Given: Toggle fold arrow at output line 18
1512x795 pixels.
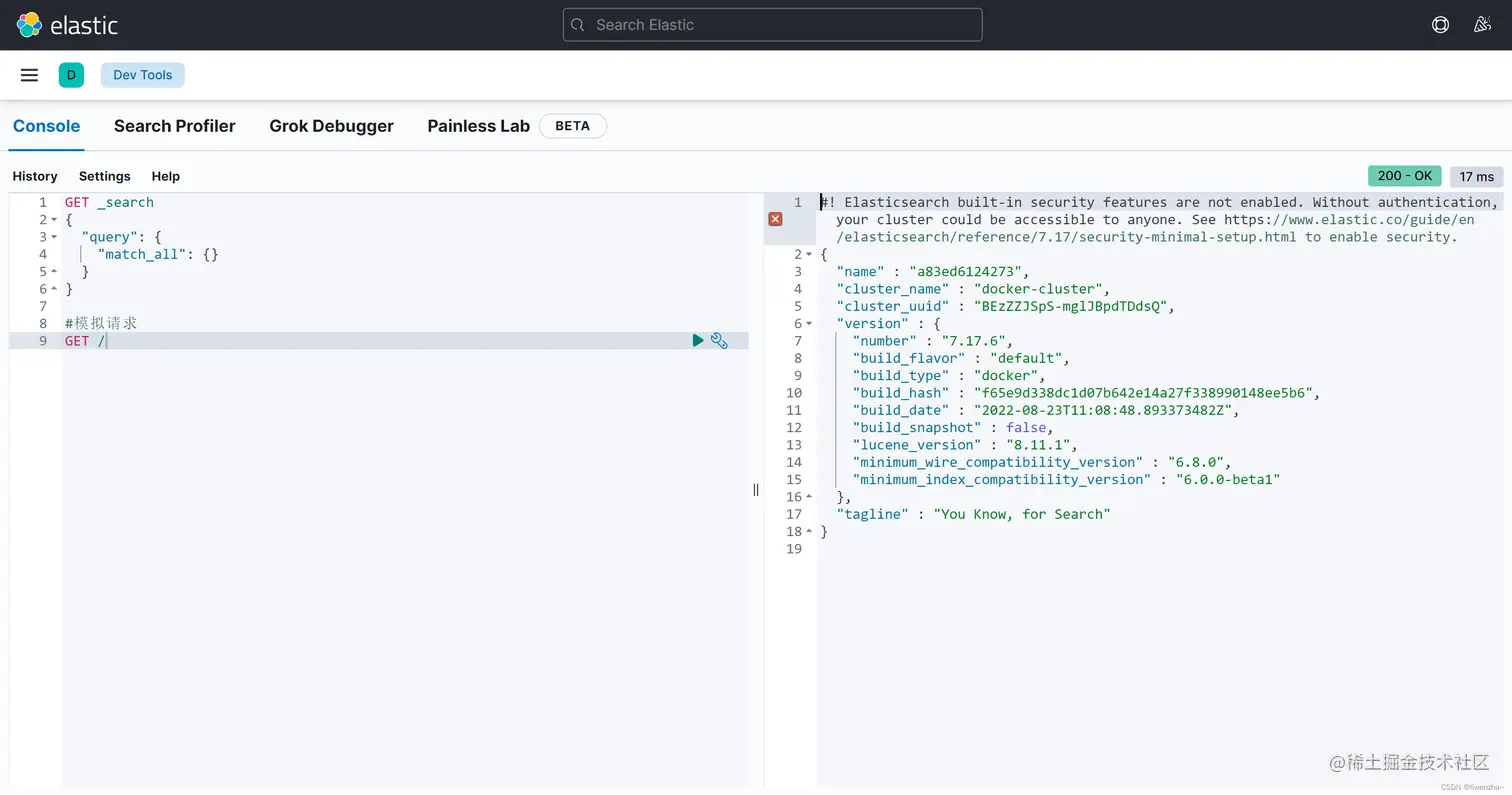Looking at the screenshot, I should 809,532.
